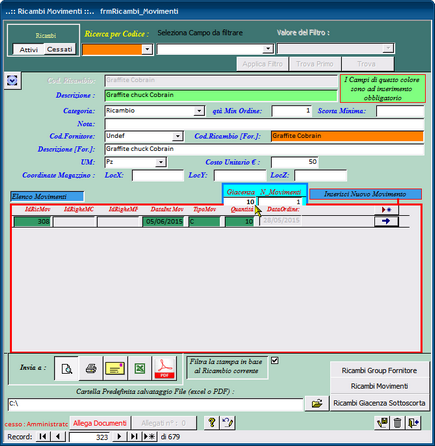The width and height of the screenshot is (435, 446).
Task: Click Costo Unitario field showing 50
Action: click(x=295, y=162)
